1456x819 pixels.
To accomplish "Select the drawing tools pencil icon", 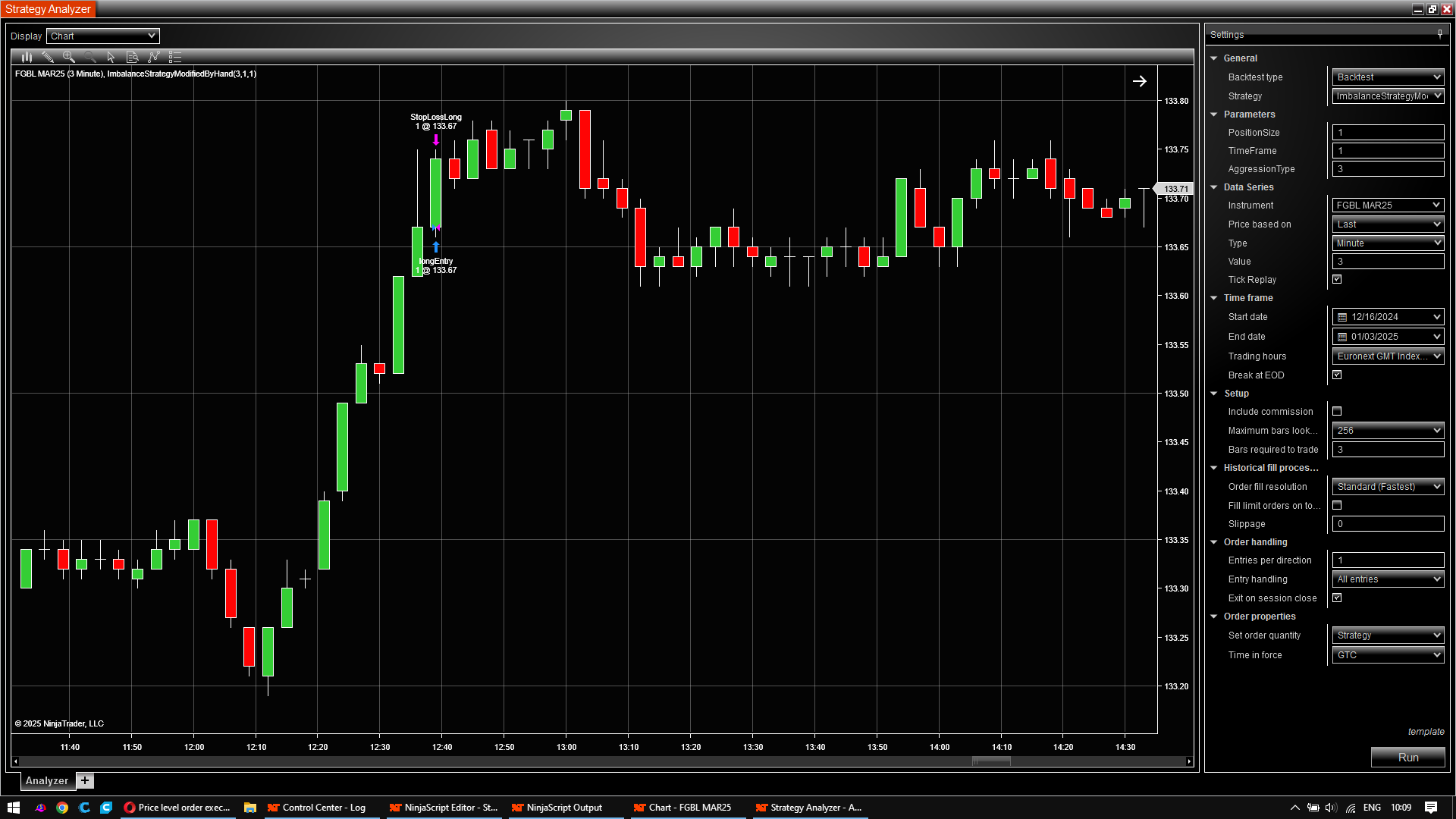I will tap(48, 57).
